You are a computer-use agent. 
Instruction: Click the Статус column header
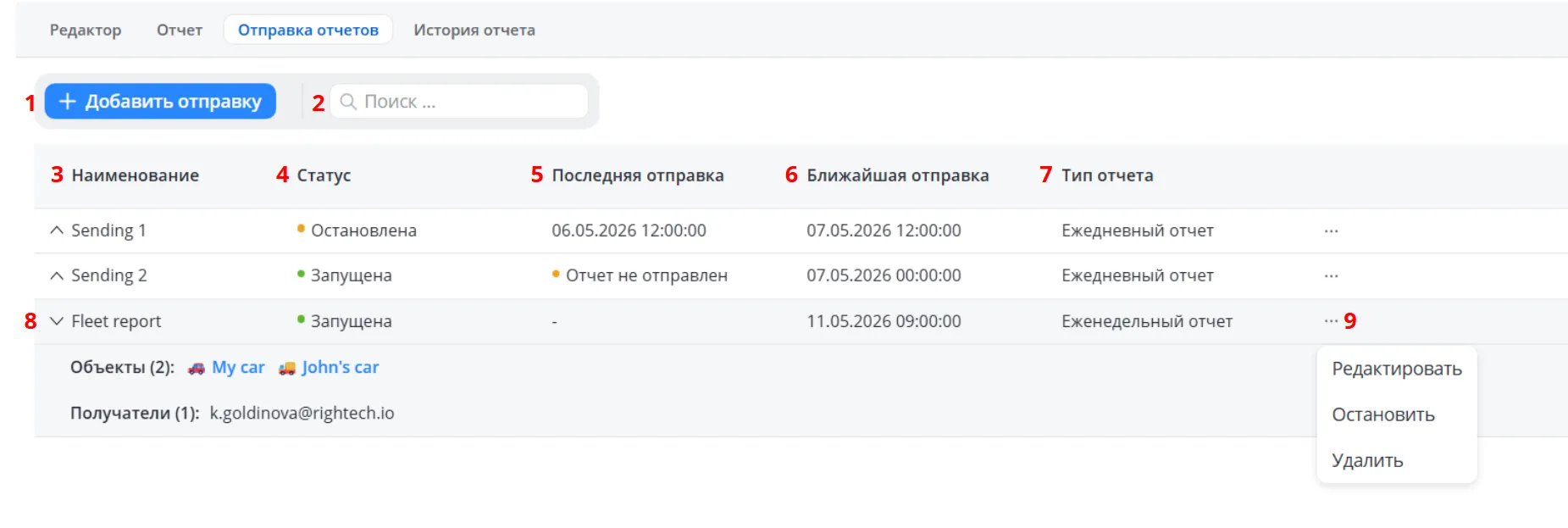324,175
